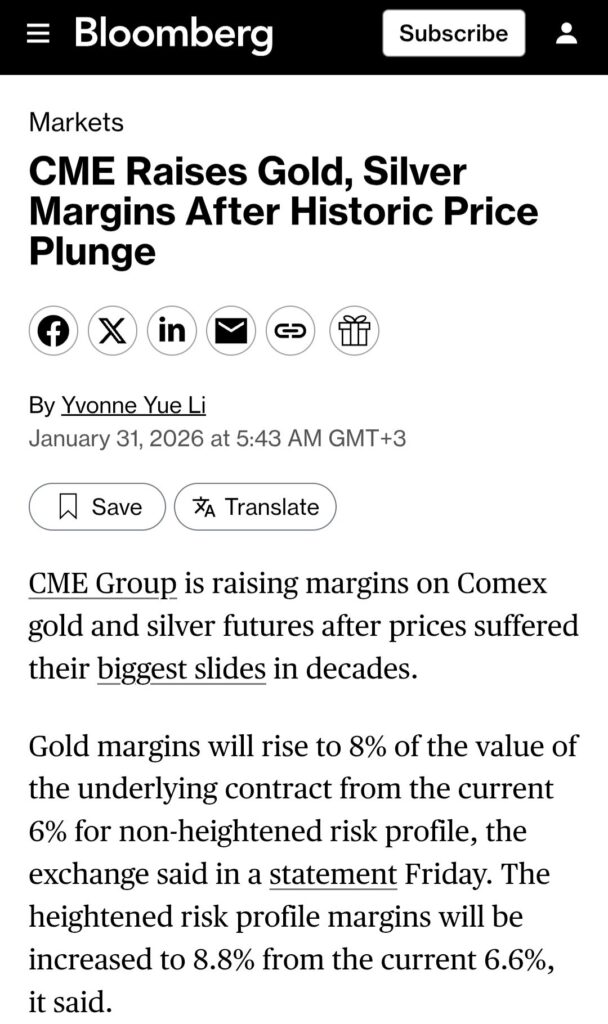This screenshot has height=1024, width=608.
Task: Follow the CME Group link
Action: (x=103, y=584)
